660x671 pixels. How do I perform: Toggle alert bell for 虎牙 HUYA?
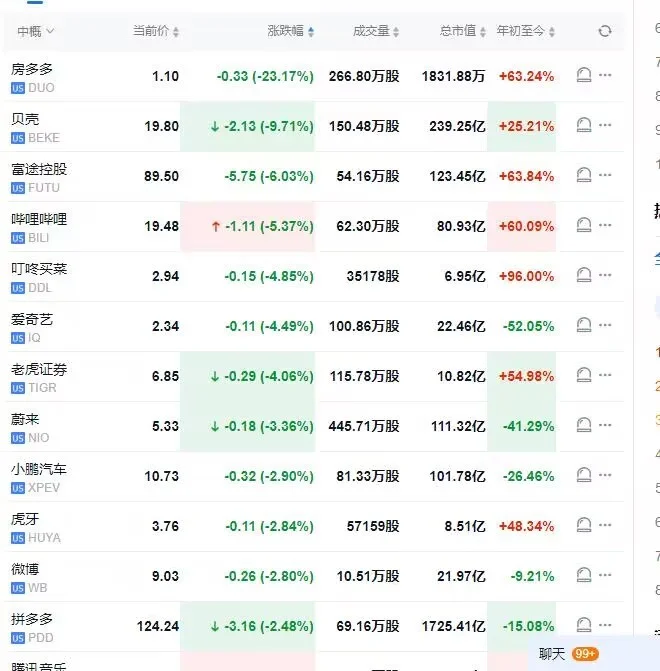coord(584,526)
